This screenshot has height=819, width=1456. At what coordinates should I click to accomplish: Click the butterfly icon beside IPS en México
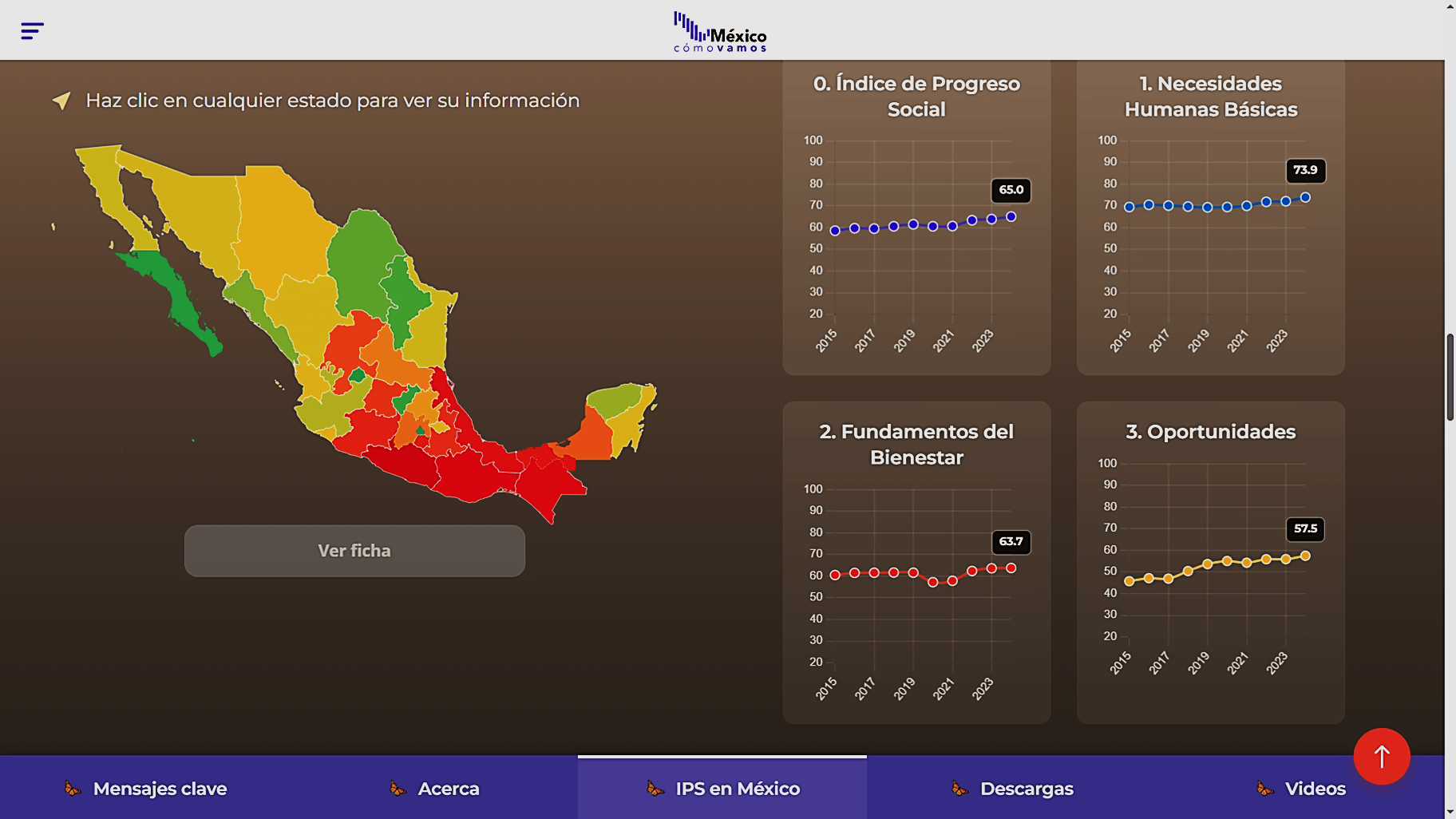tap(655, 789)
